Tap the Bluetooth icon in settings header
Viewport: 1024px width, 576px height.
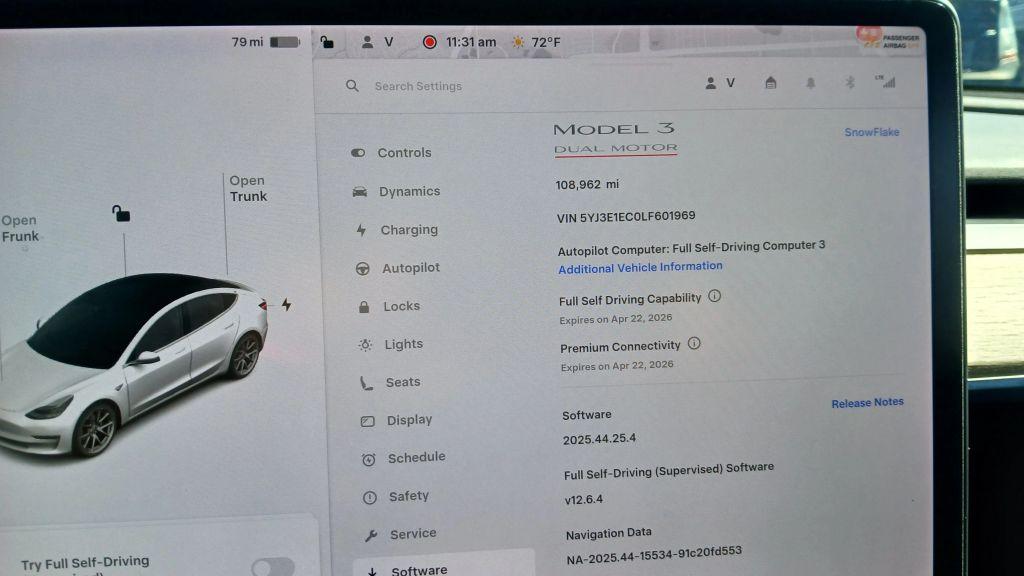click(850, 83)
